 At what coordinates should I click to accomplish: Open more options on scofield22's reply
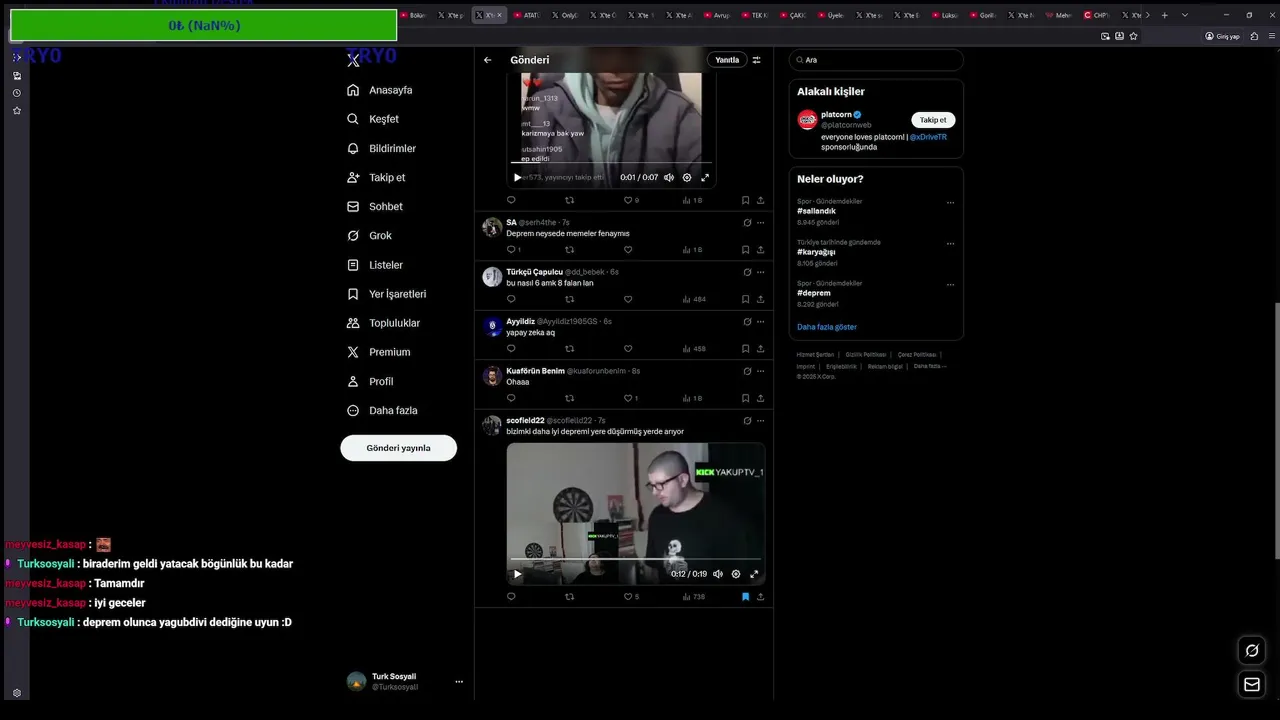[x=761, y=421]
